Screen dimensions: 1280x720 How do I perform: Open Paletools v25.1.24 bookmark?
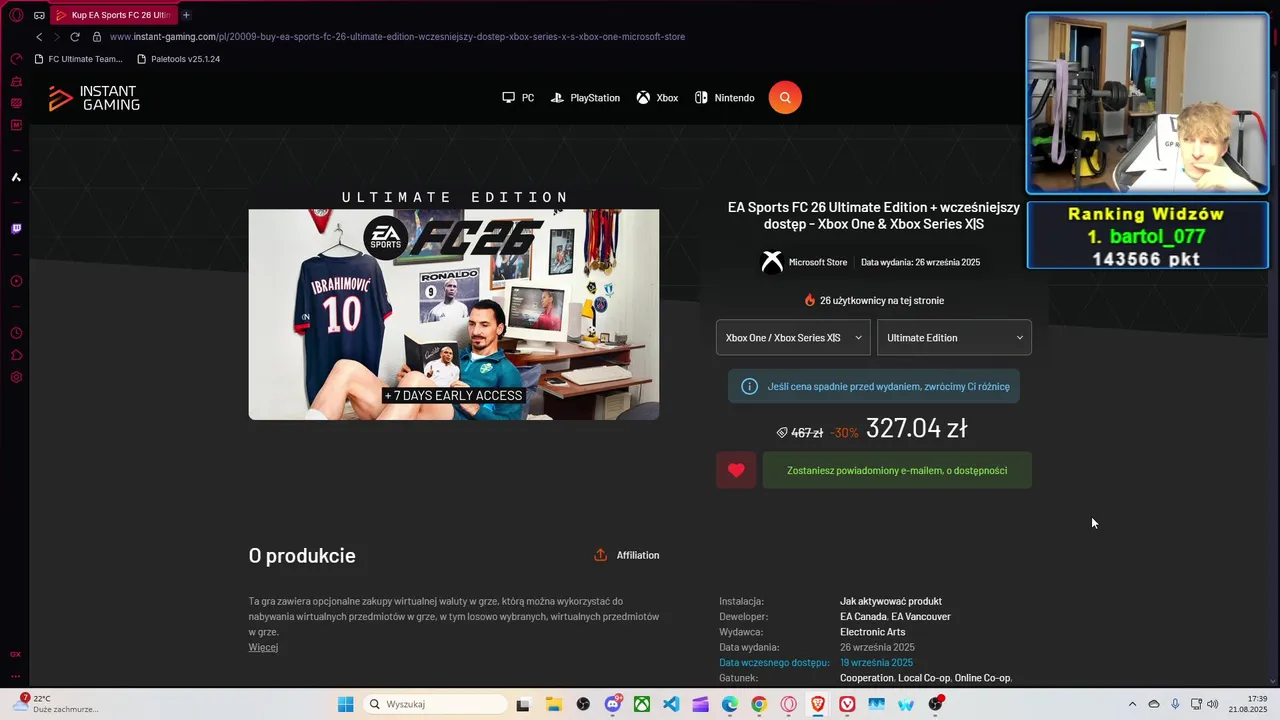click(x=177, y=59)
